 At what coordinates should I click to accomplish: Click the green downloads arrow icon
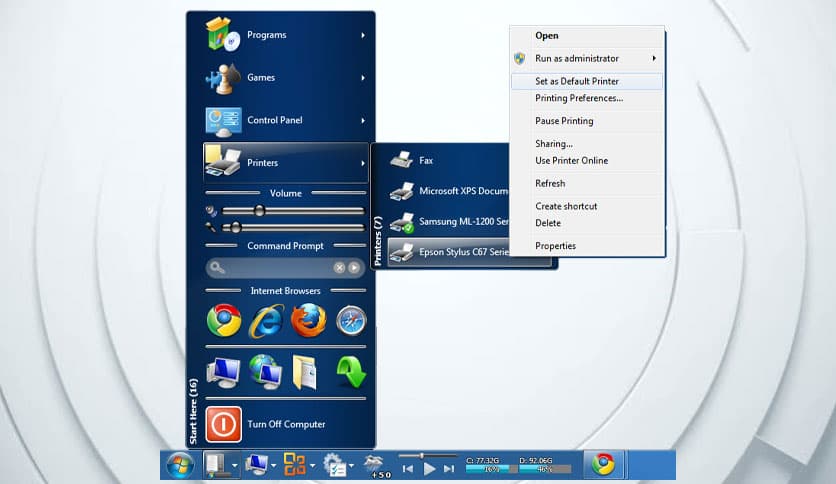pyautogui.click(x=351, y=372)
